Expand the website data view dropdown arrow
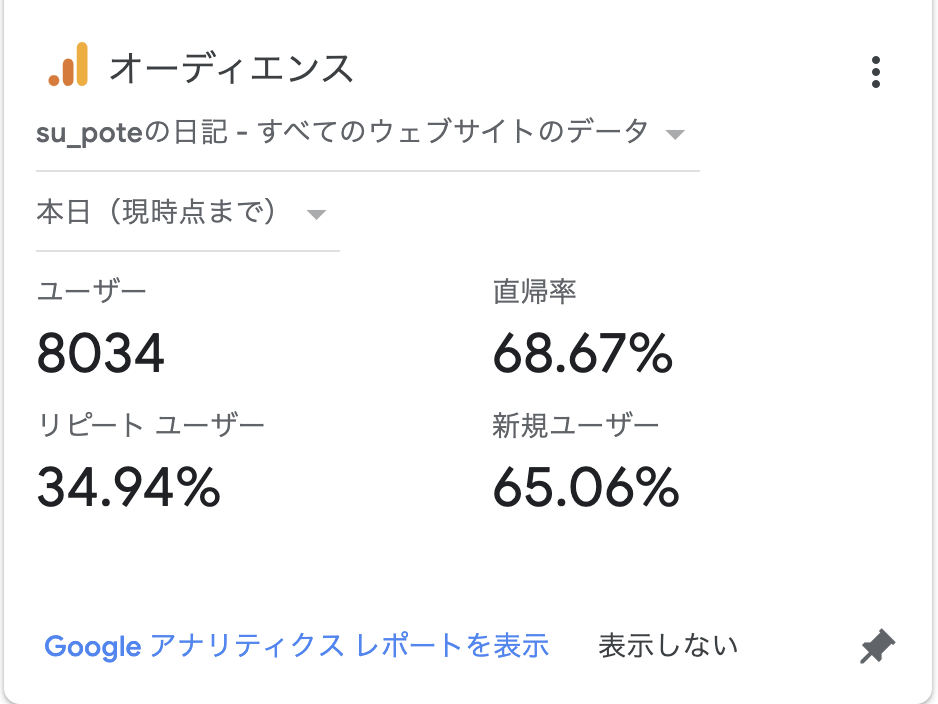938x704 pixels. [x=675, y=135]
